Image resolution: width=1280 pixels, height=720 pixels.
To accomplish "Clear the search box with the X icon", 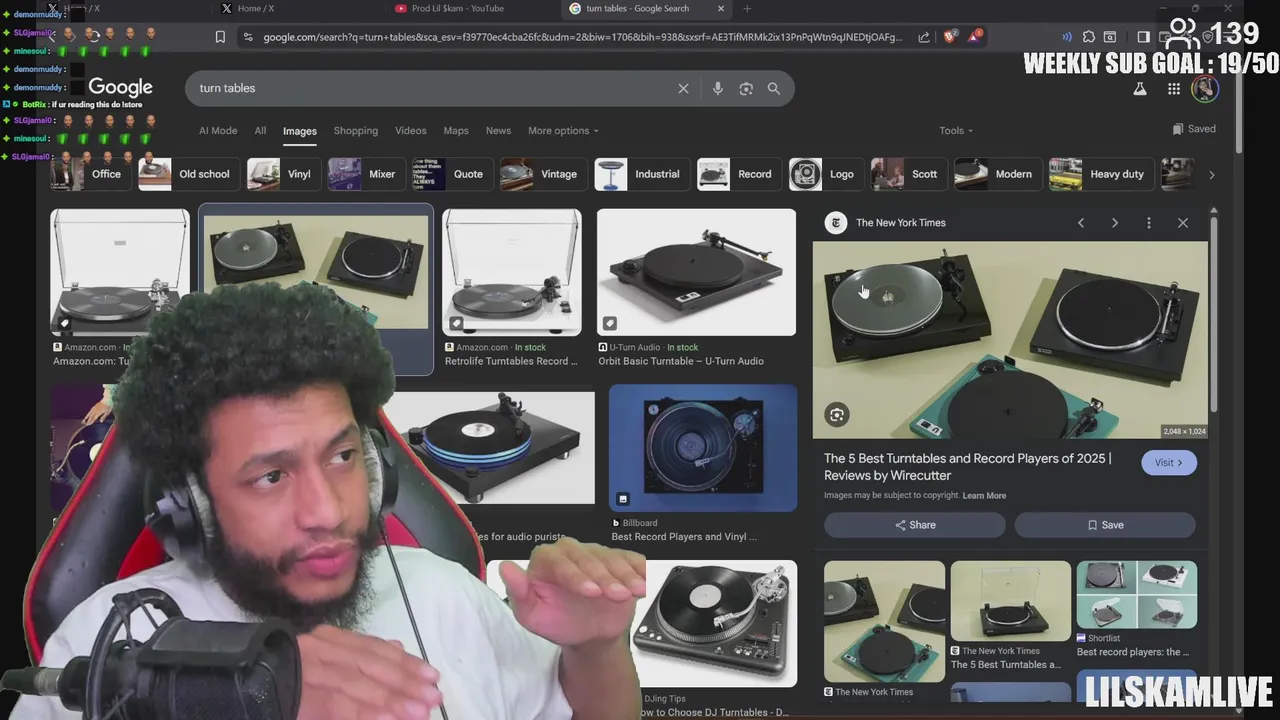I will tap(683, 88).
